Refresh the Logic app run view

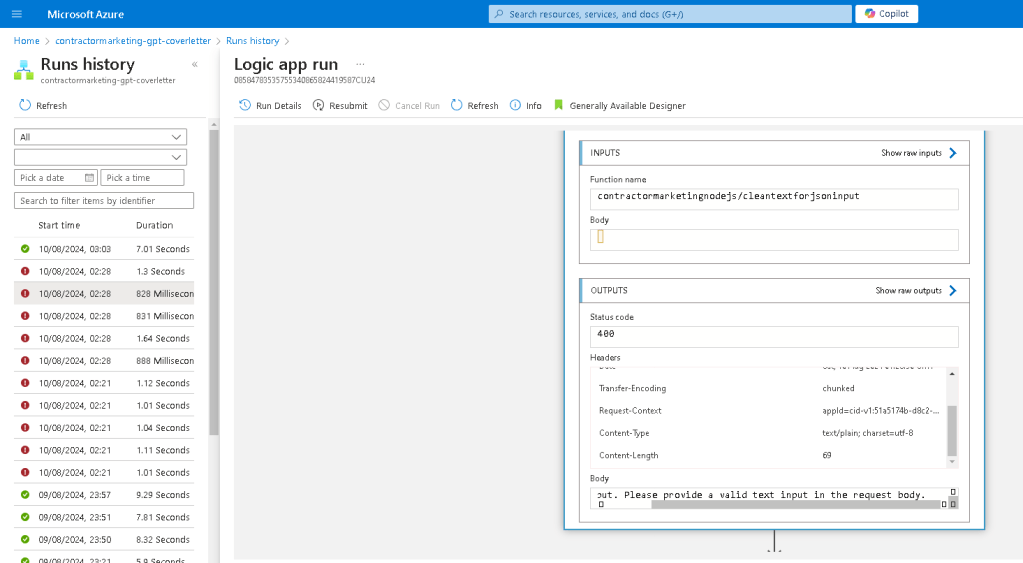(x=474, y=105)
